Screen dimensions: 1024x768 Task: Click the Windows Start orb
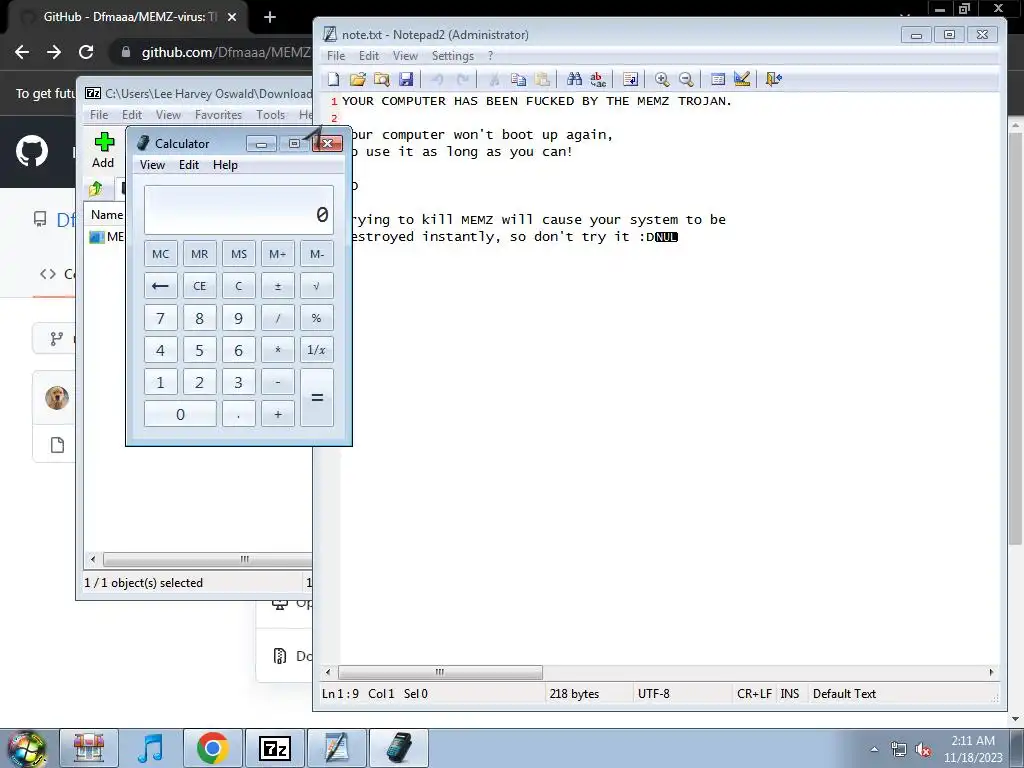[26, 748]
